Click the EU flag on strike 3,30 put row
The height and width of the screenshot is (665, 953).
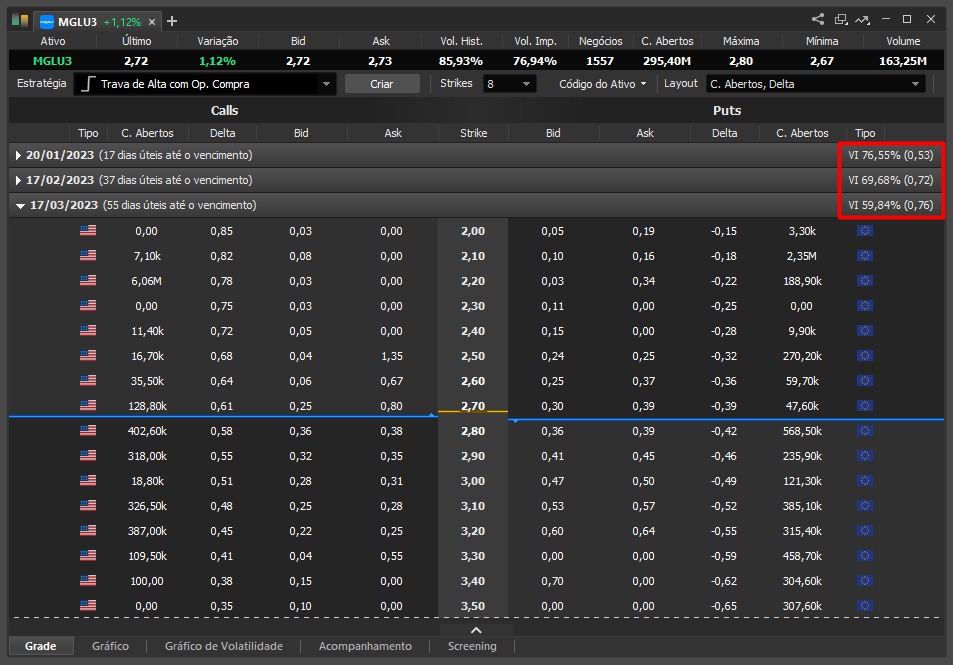point(865,556)
